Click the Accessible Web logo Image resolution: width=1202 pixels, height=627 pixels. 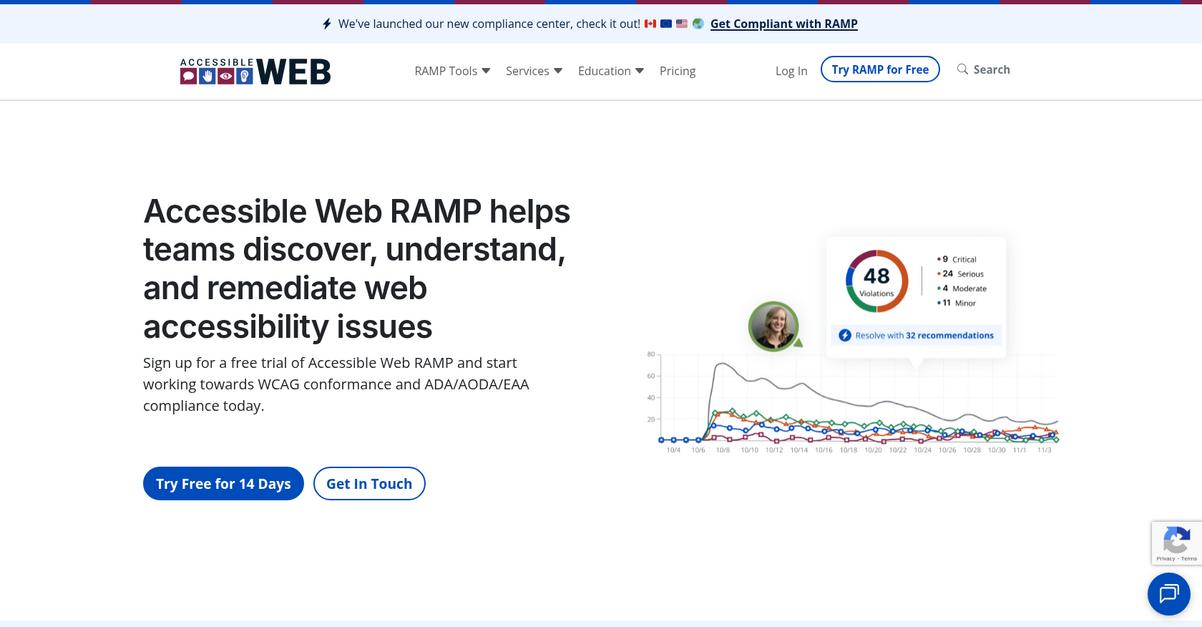tap(255, 71)
